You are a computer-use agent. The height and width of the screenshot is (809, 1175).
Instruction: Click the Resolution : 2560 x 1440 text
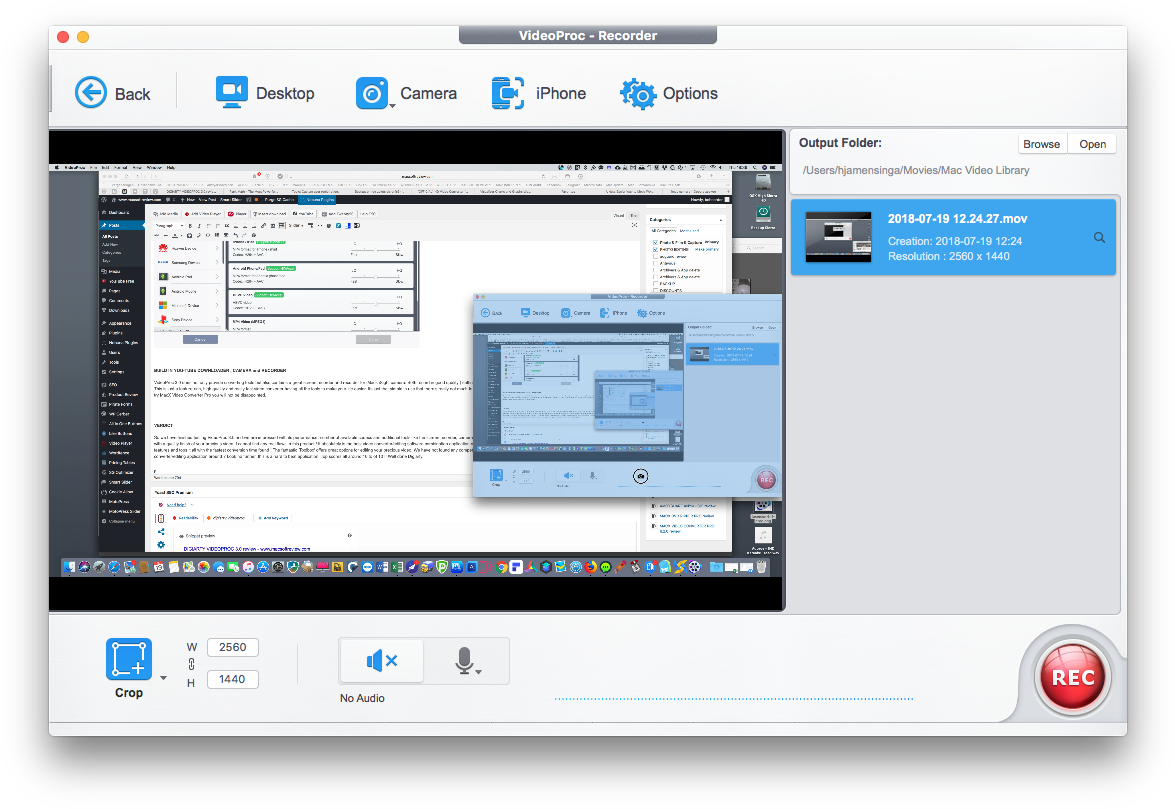click(948, 256)
